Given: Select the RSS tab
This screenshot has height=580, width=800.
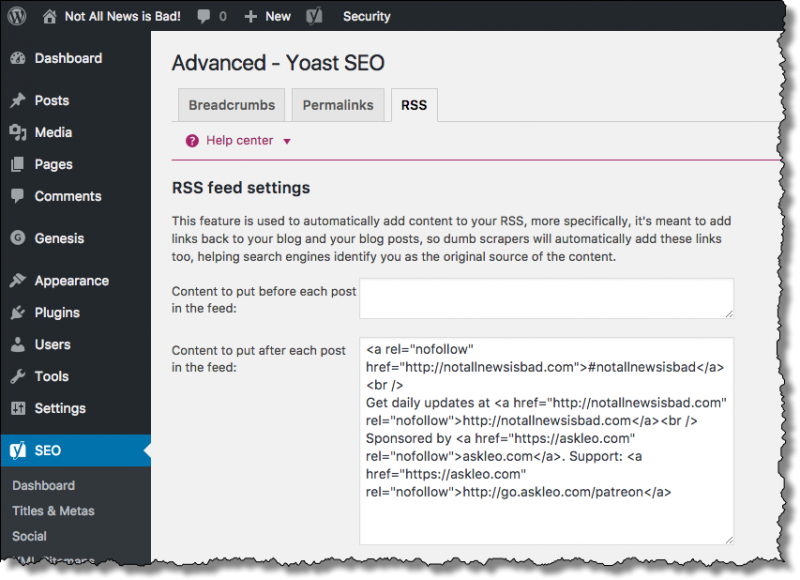Looking at the screenshot, I should point(414,105).
